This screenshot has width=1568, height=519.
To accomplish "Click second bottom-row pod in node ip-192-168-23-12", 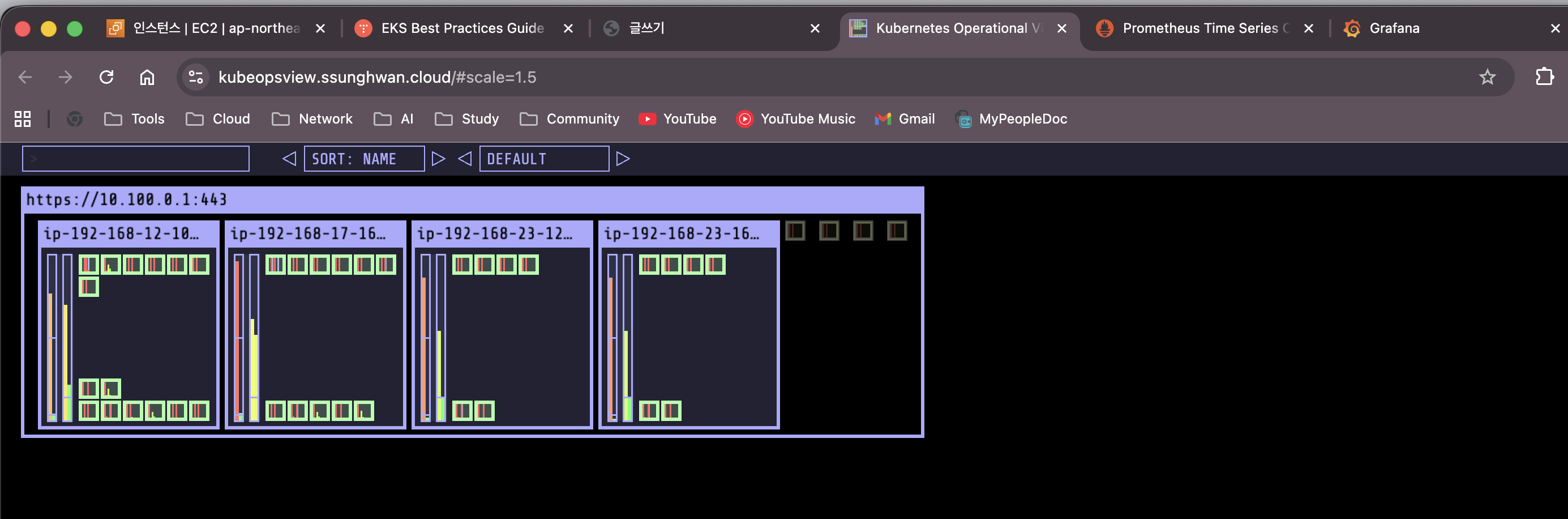I will click(x=485, y=411).
